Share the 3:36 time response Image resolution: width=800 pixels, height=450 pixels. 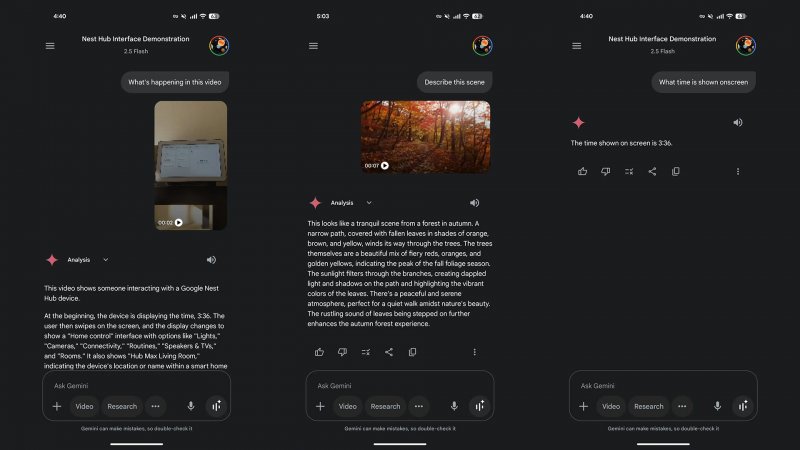click(652, 171)
